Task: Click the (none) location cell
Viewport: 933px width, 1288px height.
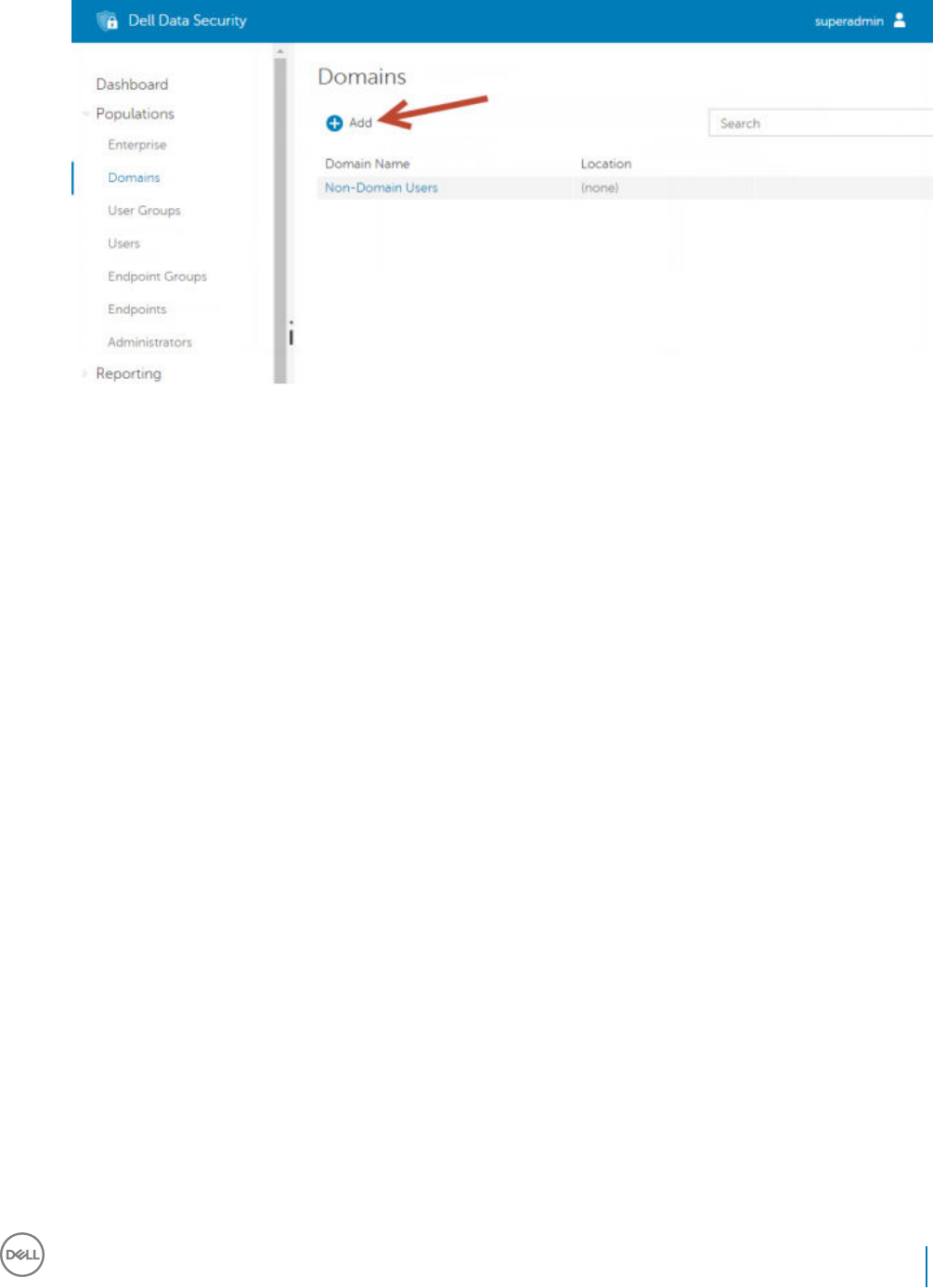Action: [x=599, y=188]
